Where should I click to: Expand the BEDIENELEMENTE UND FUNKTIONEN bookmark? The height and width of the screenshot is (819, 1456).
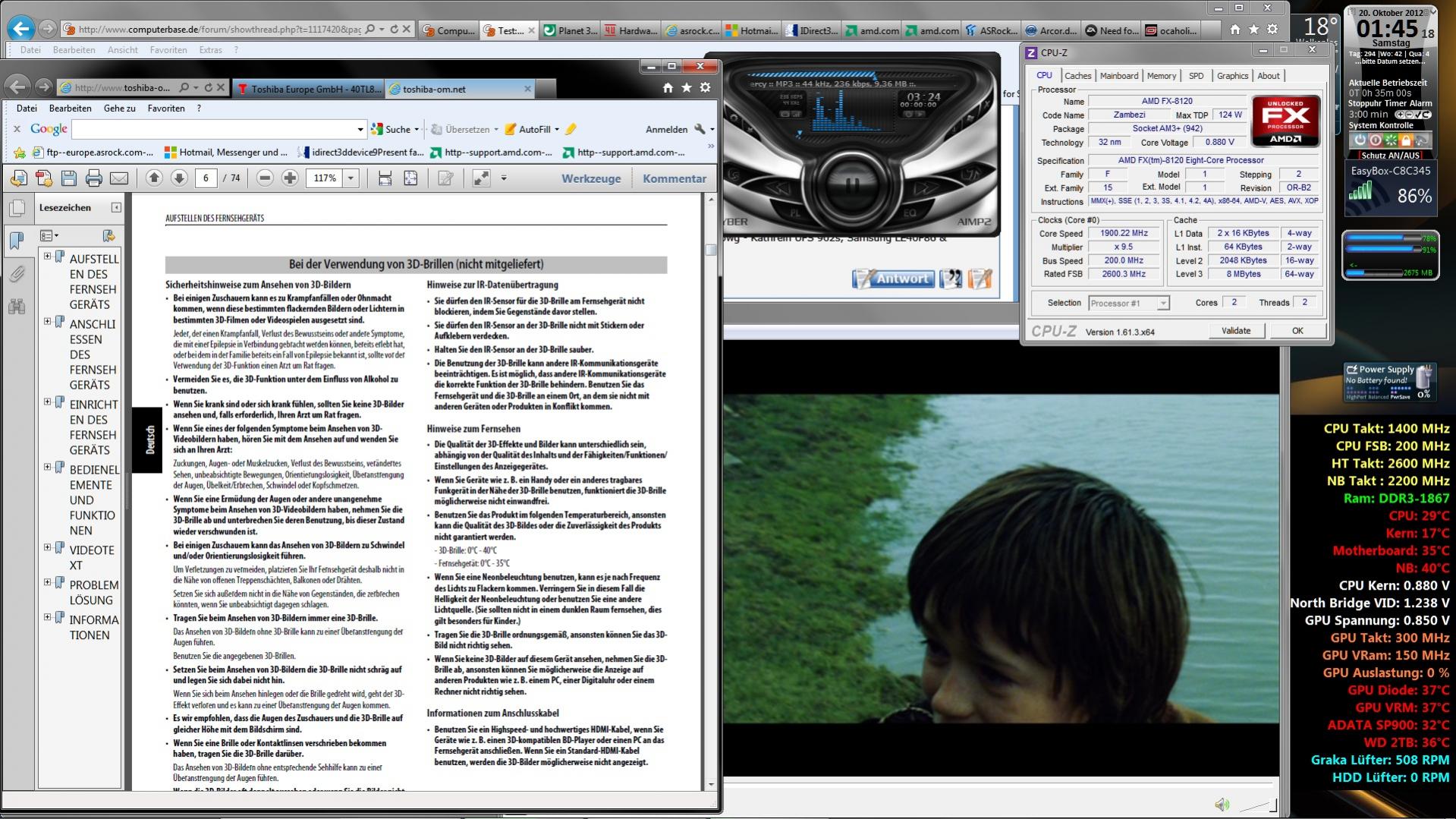pyautogui.click(x=47, y=468)
